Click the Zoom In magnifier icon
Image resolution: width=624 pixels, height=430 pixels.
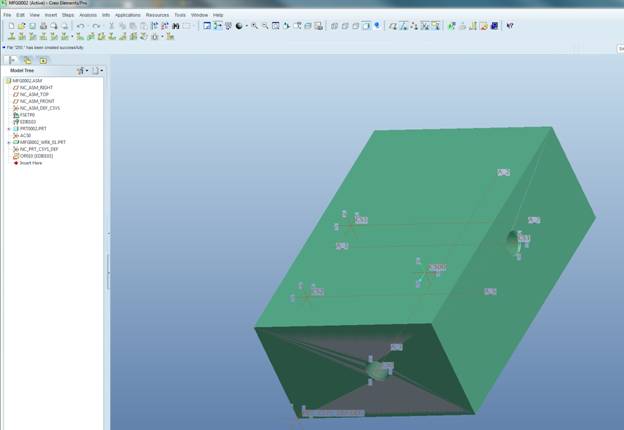click(254, 26)
